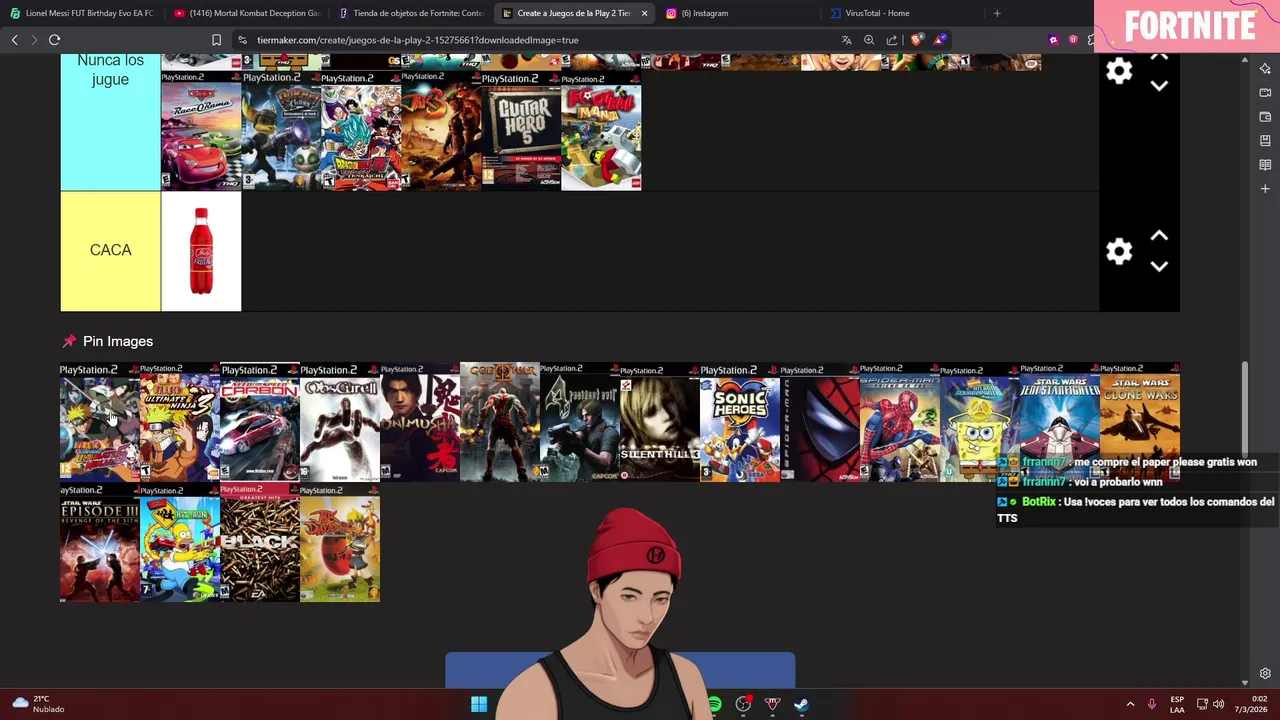
Task: Click the Pin Images heading
Action: (x=118, y=341)
